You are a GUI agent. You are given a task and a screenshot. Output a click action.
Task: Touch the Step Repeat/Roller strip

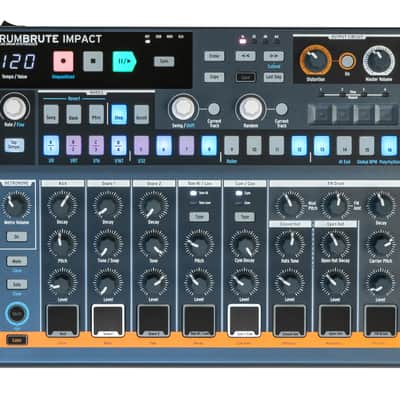point(353,114)
